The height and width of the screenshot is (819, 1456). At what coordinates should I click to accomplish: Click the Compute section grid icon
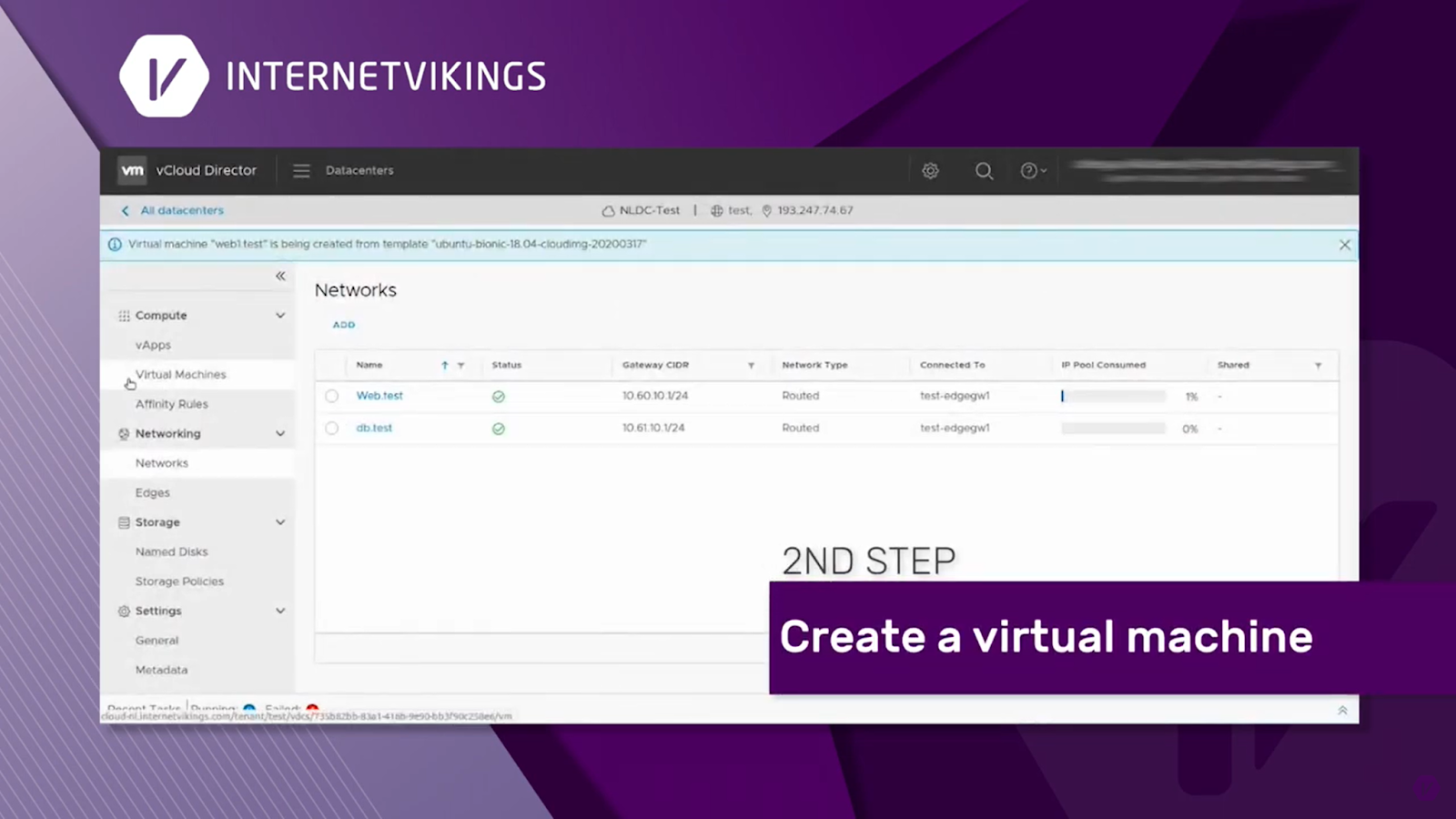coord(124,316)
